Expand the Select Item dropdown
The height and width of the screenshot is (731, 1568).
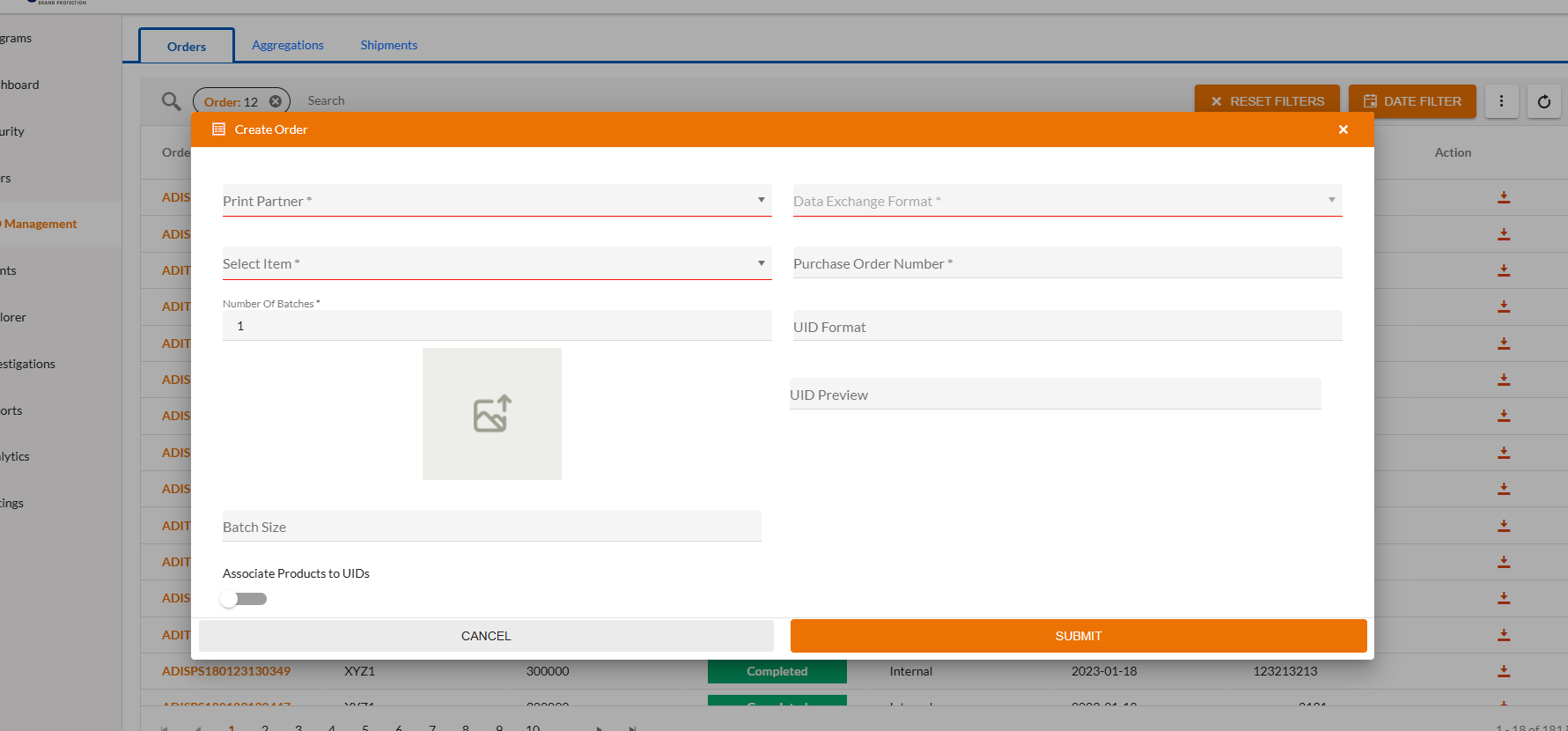pos(497,263)
